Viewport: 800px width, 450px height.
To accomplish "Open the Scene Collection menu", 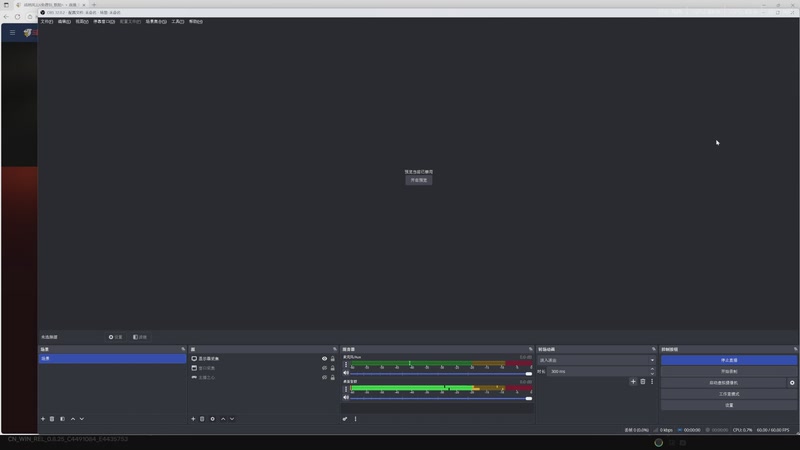I will tap(156, 22).
